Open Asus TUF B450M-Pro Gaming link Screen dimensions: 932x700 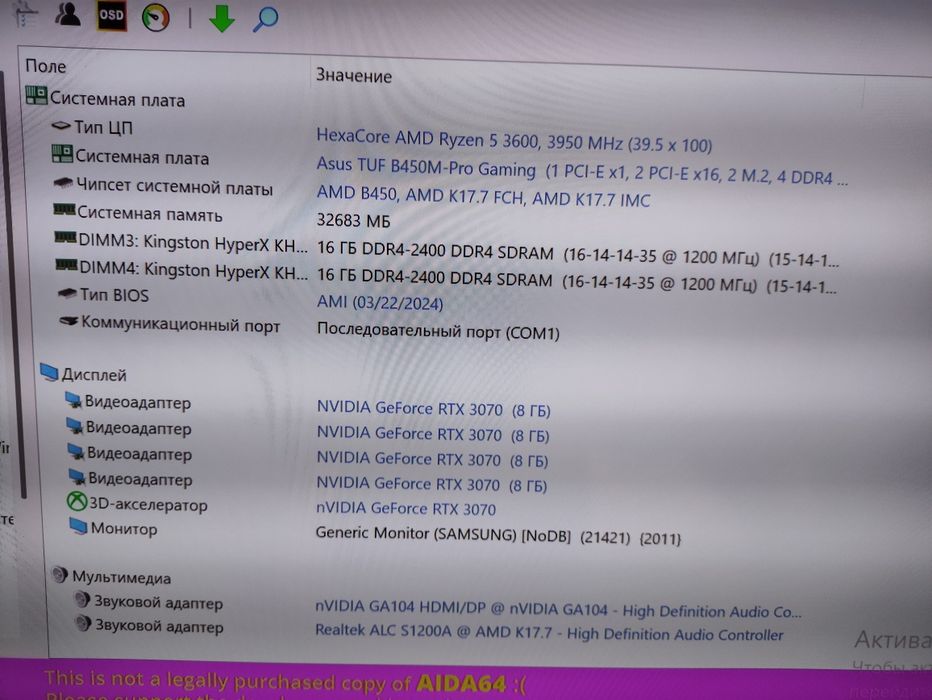click(582, 171)
